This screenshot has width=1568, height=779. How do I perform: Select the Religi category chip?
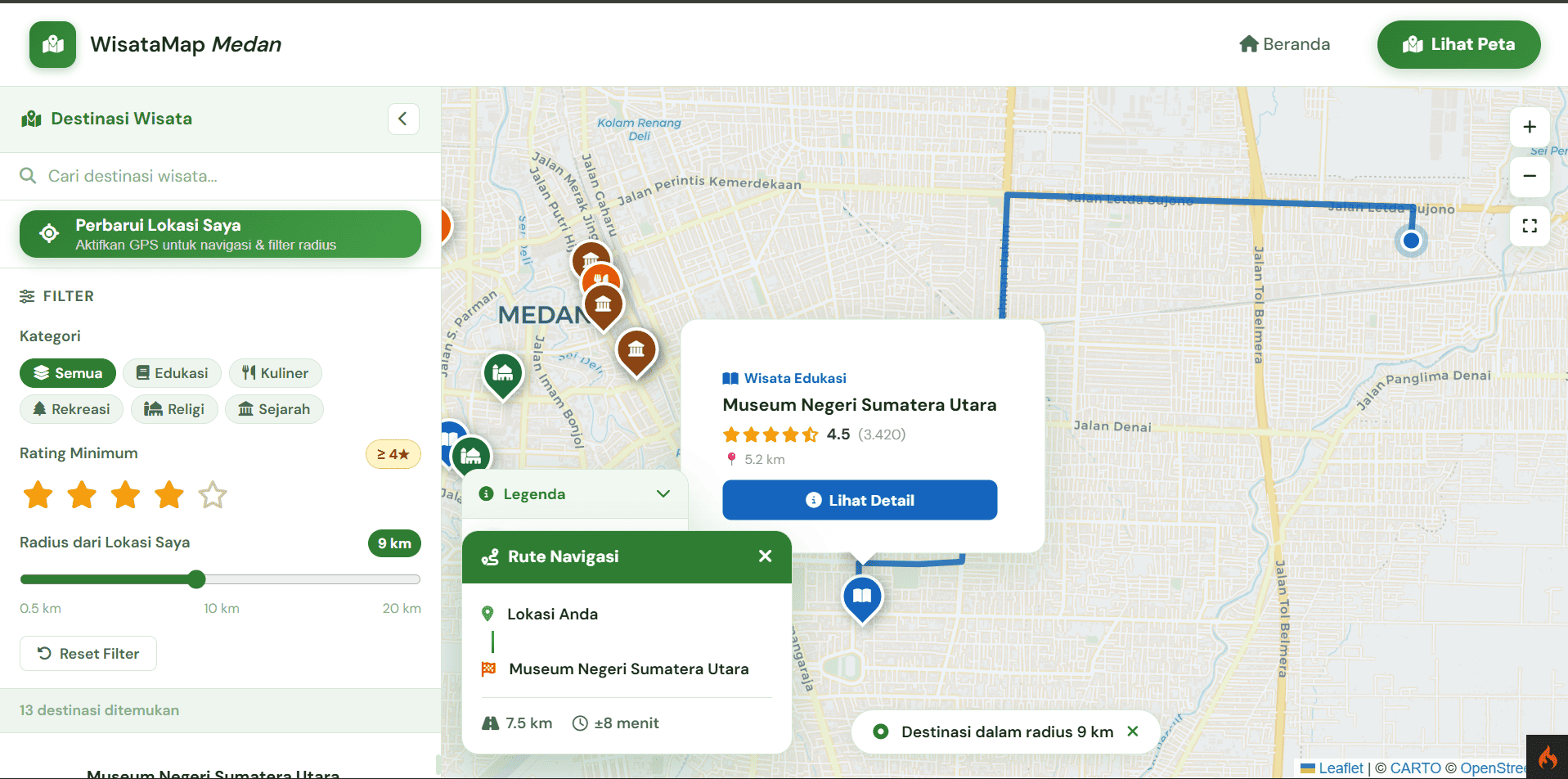(x=174, y=409)
